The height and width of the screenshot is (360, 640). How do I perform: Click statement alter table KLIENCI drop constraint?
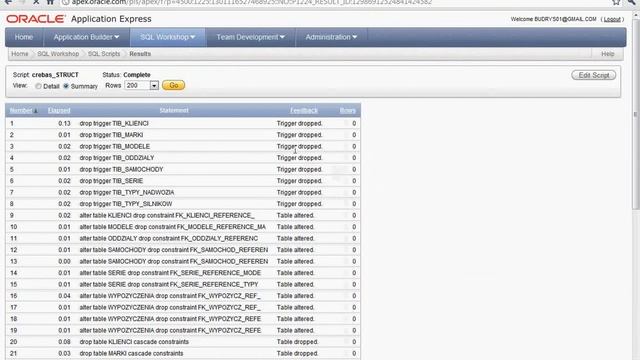(x=167, y=215)
